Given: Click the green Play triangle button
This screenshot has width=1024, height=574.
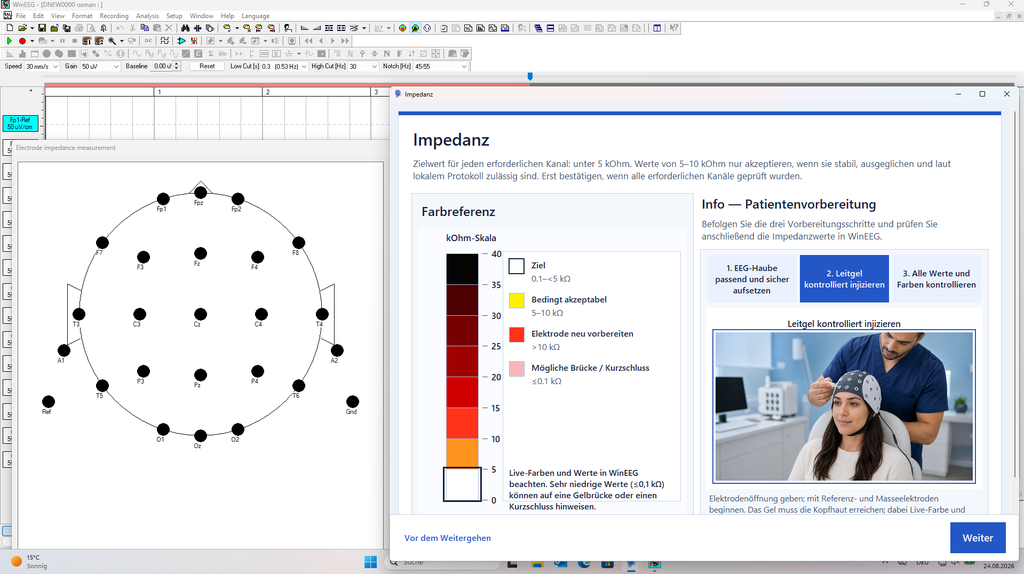Looking at the screenshot, I should [x=9, y=40].
